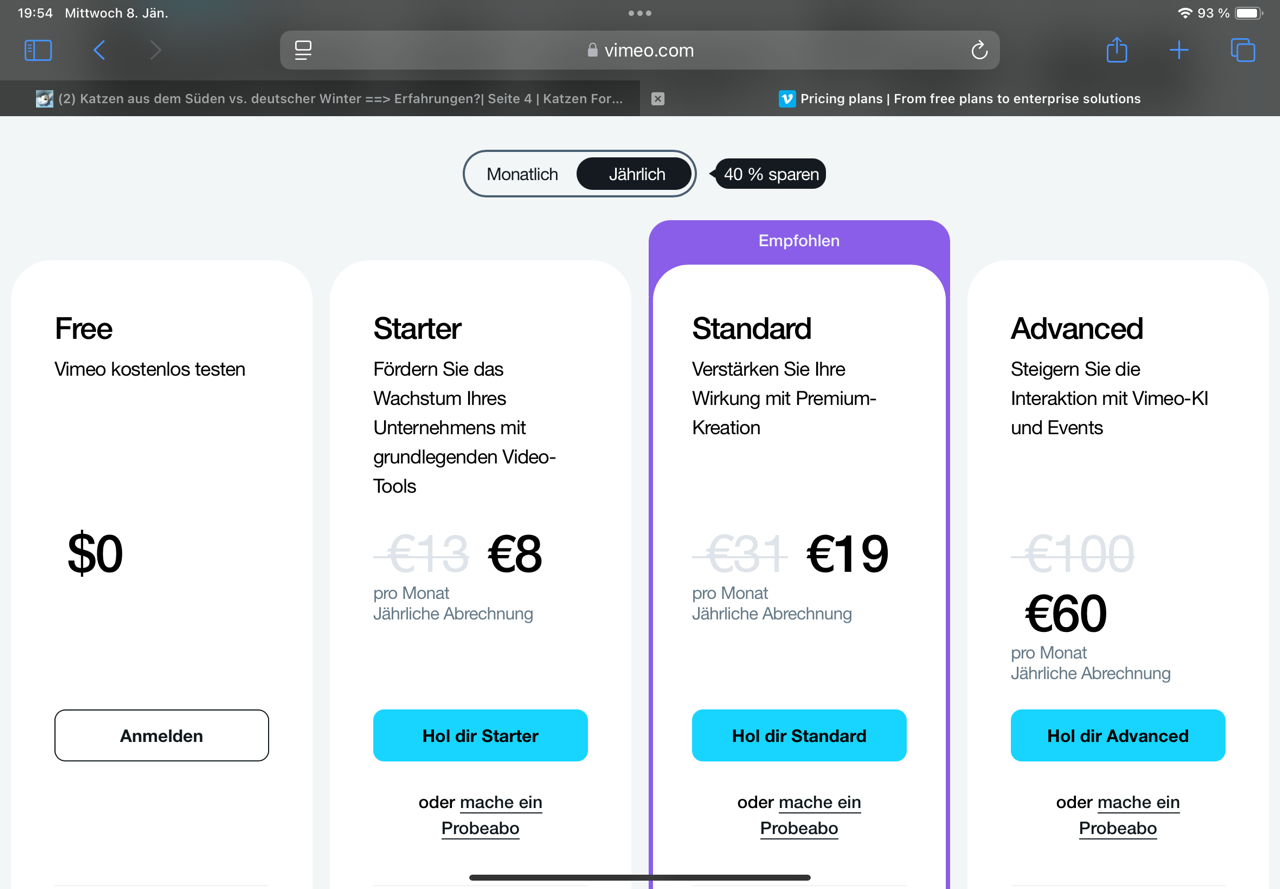Close the Katzen Forum tab

coord(658,99)
